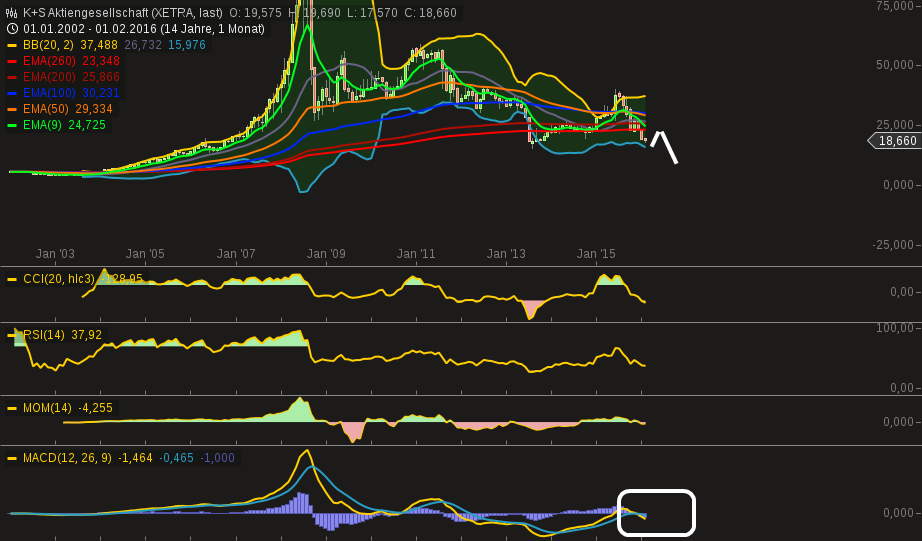The image size is (922, 541).
Task: Click the Jan '09 time axis label
Action: 326,254
